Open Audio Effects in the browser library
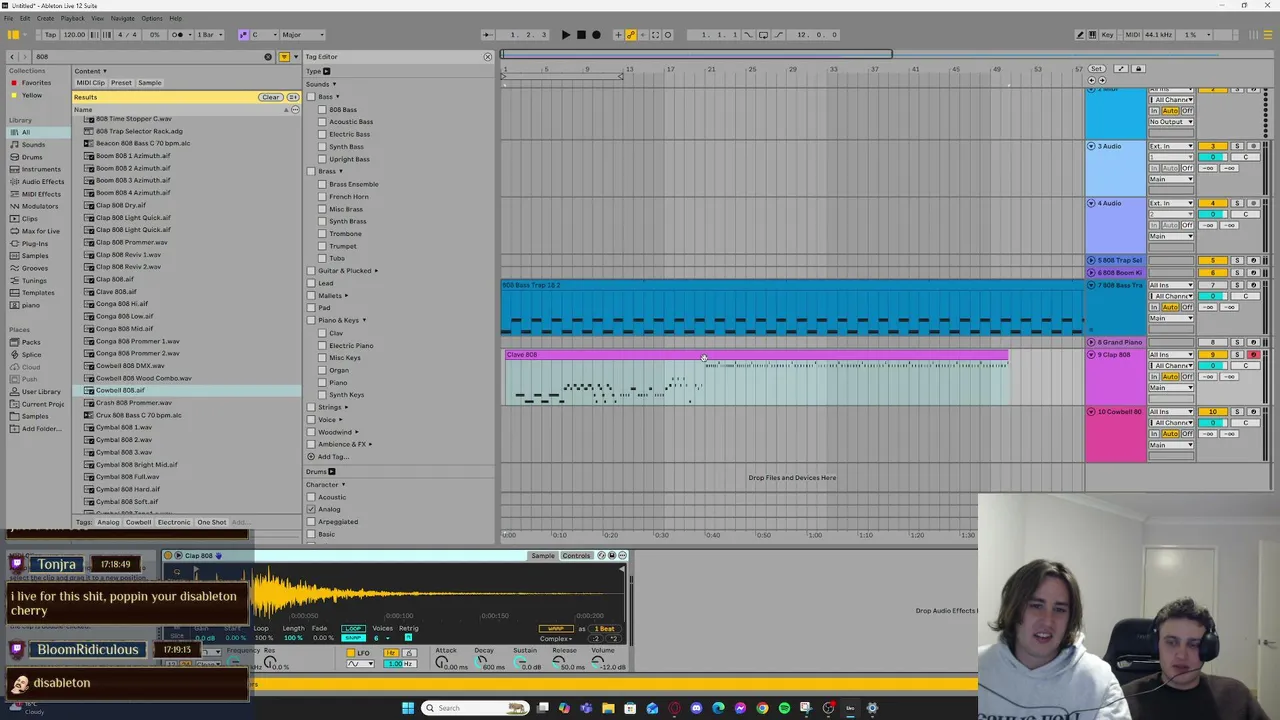Screen dimensions: 1280x720 (x=43, y=182)
